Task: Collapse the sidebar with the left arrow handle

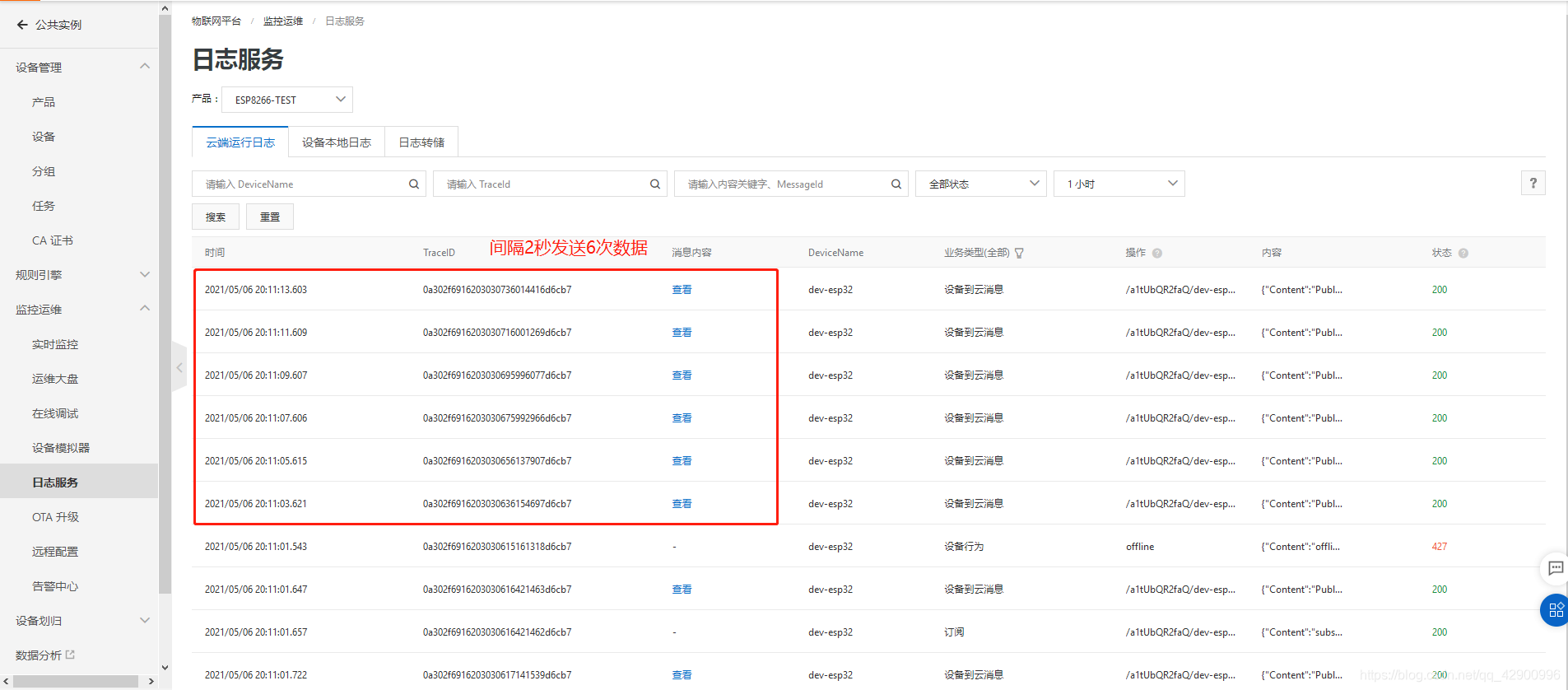Action: click(x=179, y=367)
